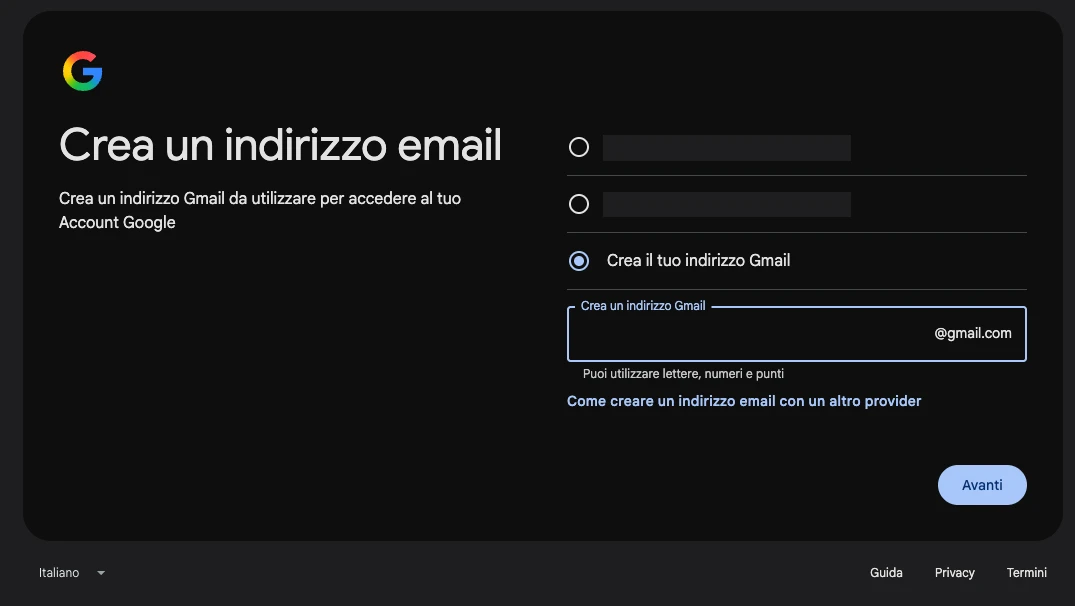The image size is (1075, 606).
Task: Click the Avanti button
Action: pyautogui.click(x=982, y=485)
